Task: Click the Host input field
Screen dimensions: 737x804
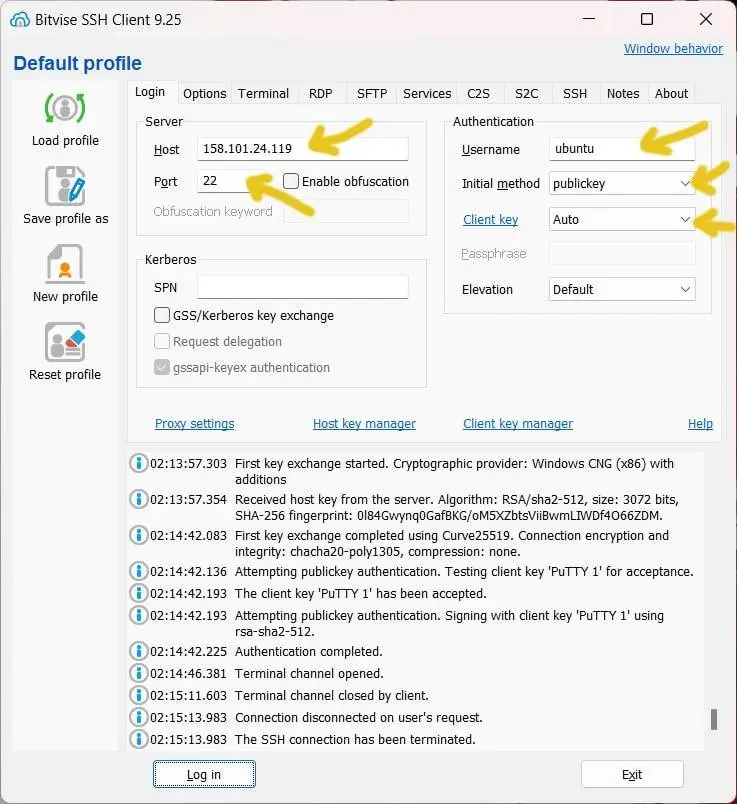Action: [x=303, y=149]
